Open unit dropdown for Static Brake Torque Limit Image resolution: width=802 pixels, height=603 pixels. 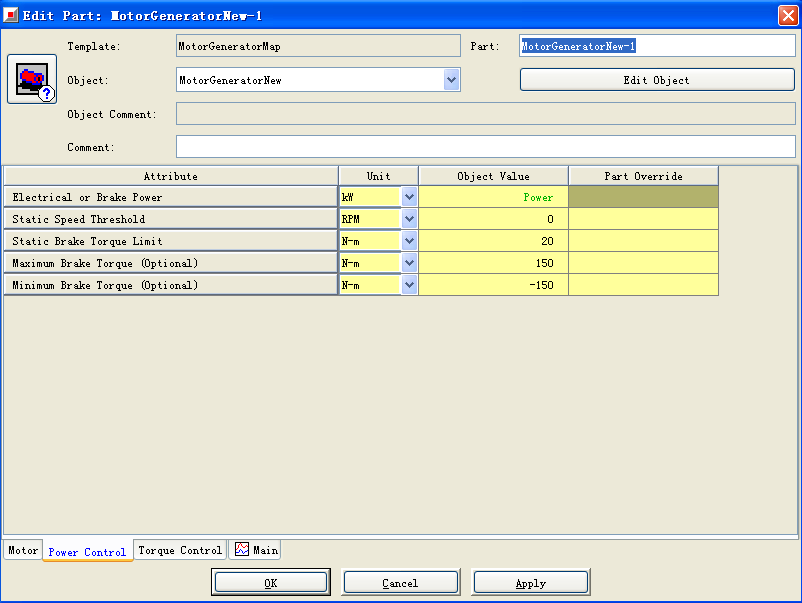click(x=409, y=241)
